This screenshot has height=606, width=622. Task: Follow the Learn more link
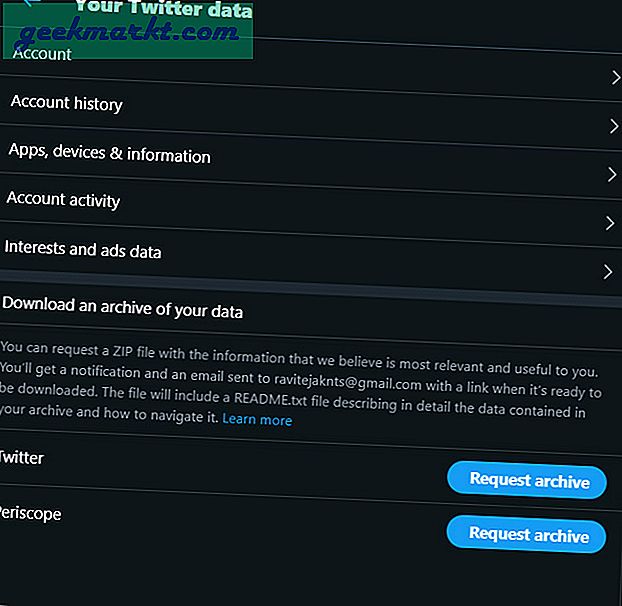257,420
